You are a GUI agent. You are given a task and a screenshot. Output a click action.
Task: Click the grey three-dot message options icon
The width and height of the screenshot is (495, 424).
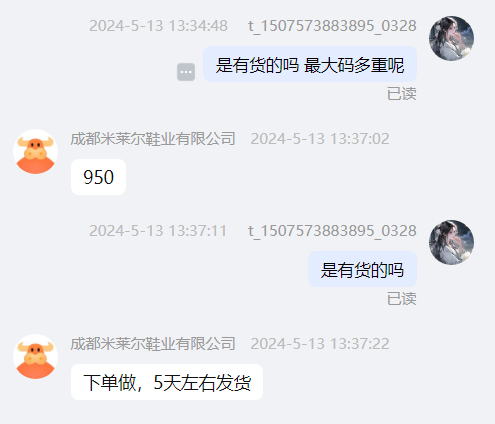pos(186,72)
